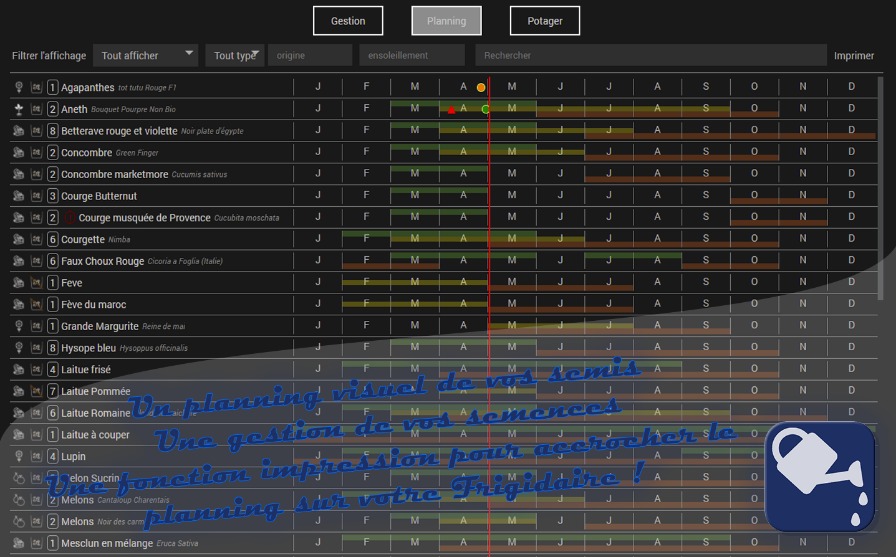896x557 pixels.
Task: Click the watering can logo icon
Action: (820, 477)
